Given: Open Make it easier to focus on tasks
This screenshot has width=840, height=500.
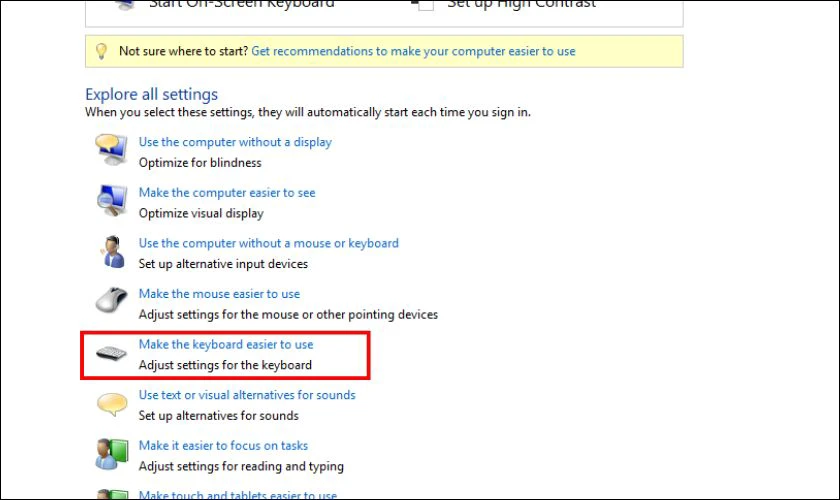Looking at the screenshot, I should coord(223,445).
